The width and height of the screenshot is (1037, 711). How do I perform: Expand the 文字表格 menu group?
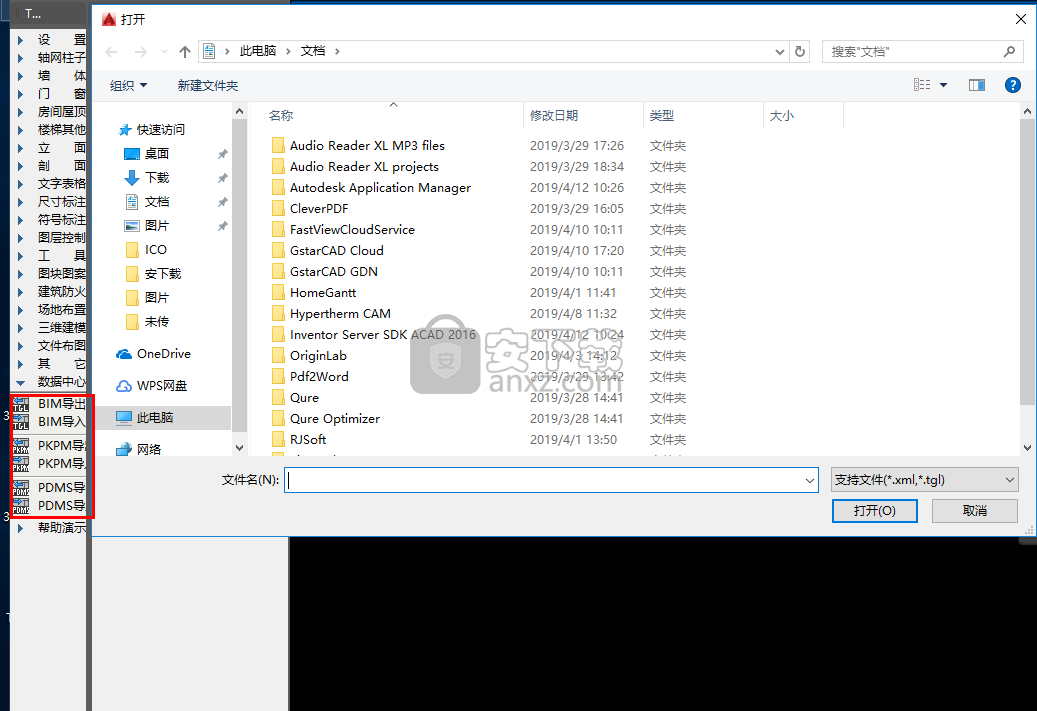(20, 184)
